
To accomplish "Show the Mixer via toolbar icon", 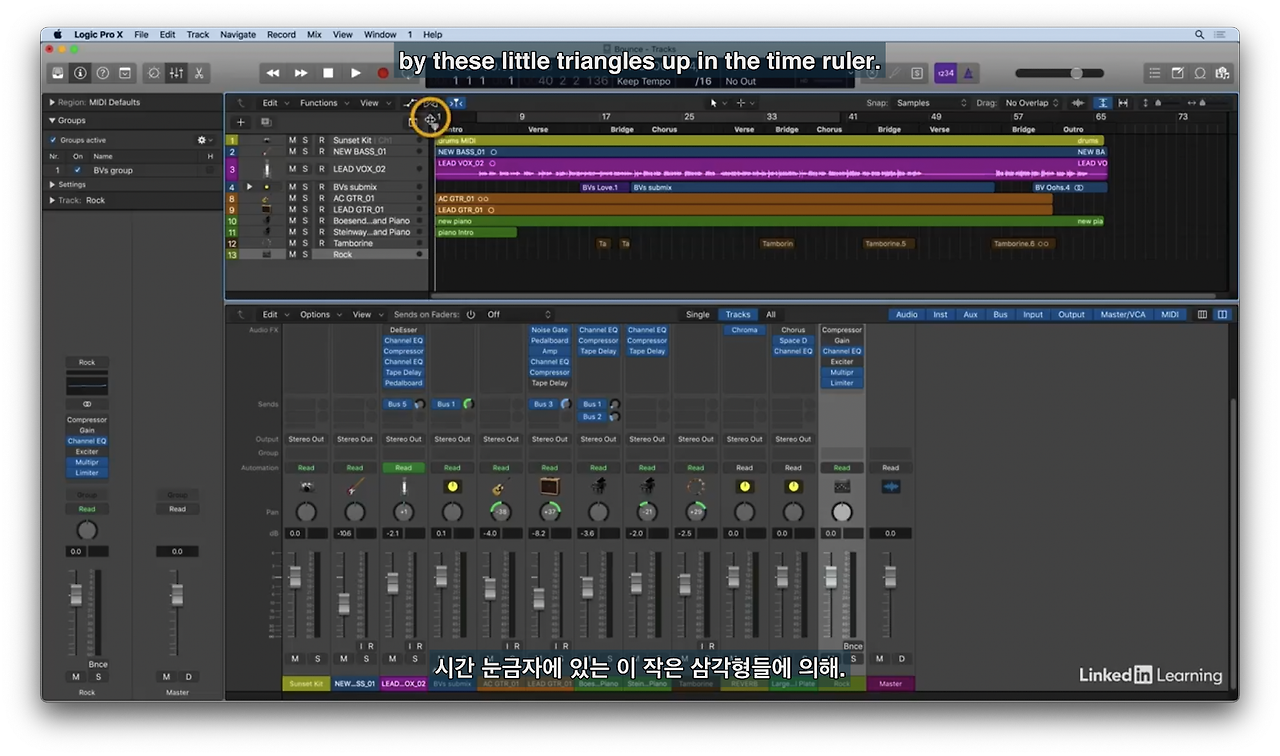I will (x=176, y=73).
